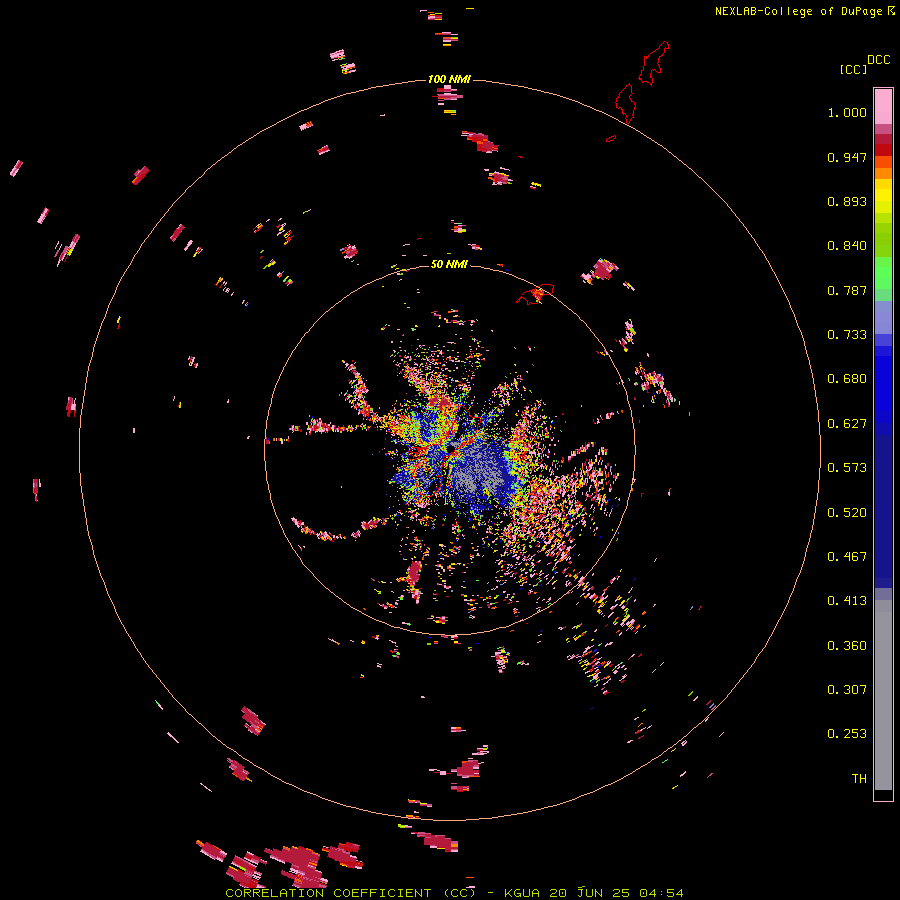Click the 0.413 scale value
Image resolution: width=900 pixels, height=900 pixels.
coord(847,601)
